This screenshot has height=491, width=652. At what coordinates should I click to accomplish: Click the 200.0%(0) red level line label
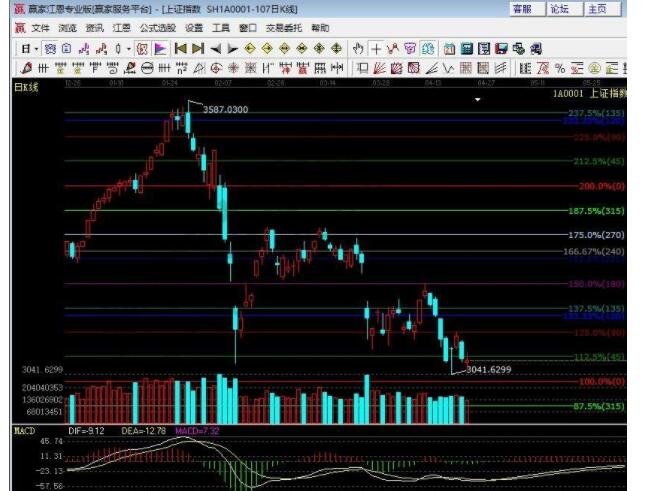602,186
